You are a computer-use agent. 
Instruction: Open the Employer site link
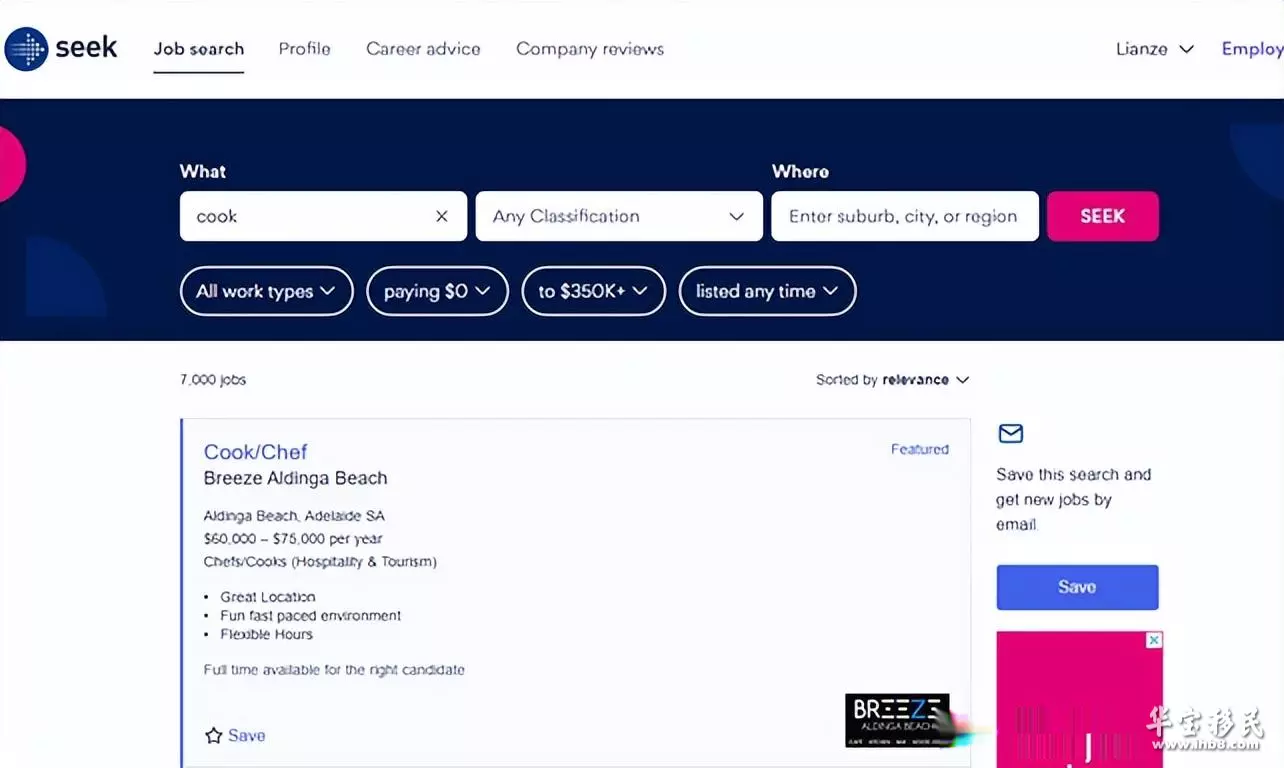coord(1253,49)
